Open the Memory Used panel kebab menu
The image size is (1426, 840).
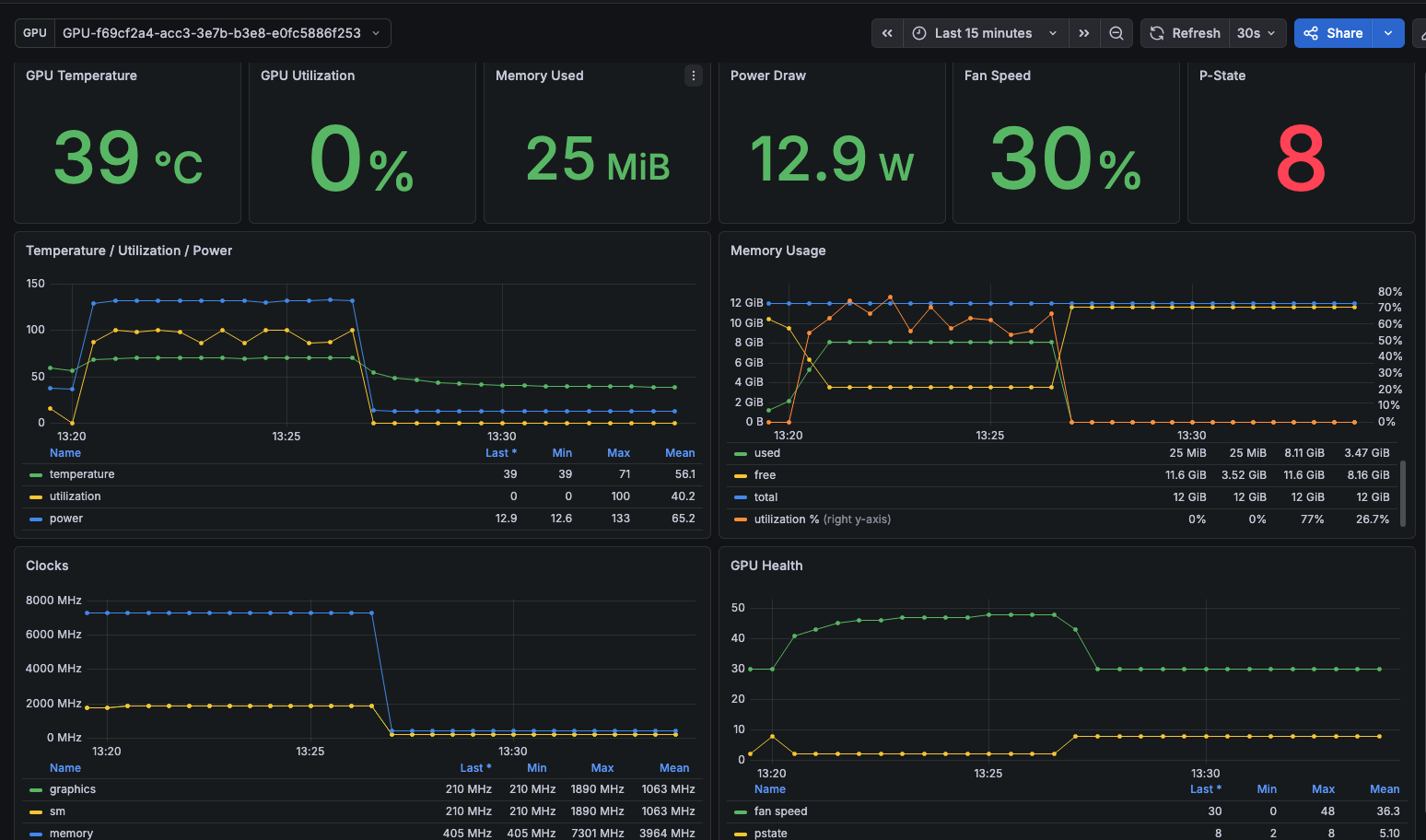[694, 76]
